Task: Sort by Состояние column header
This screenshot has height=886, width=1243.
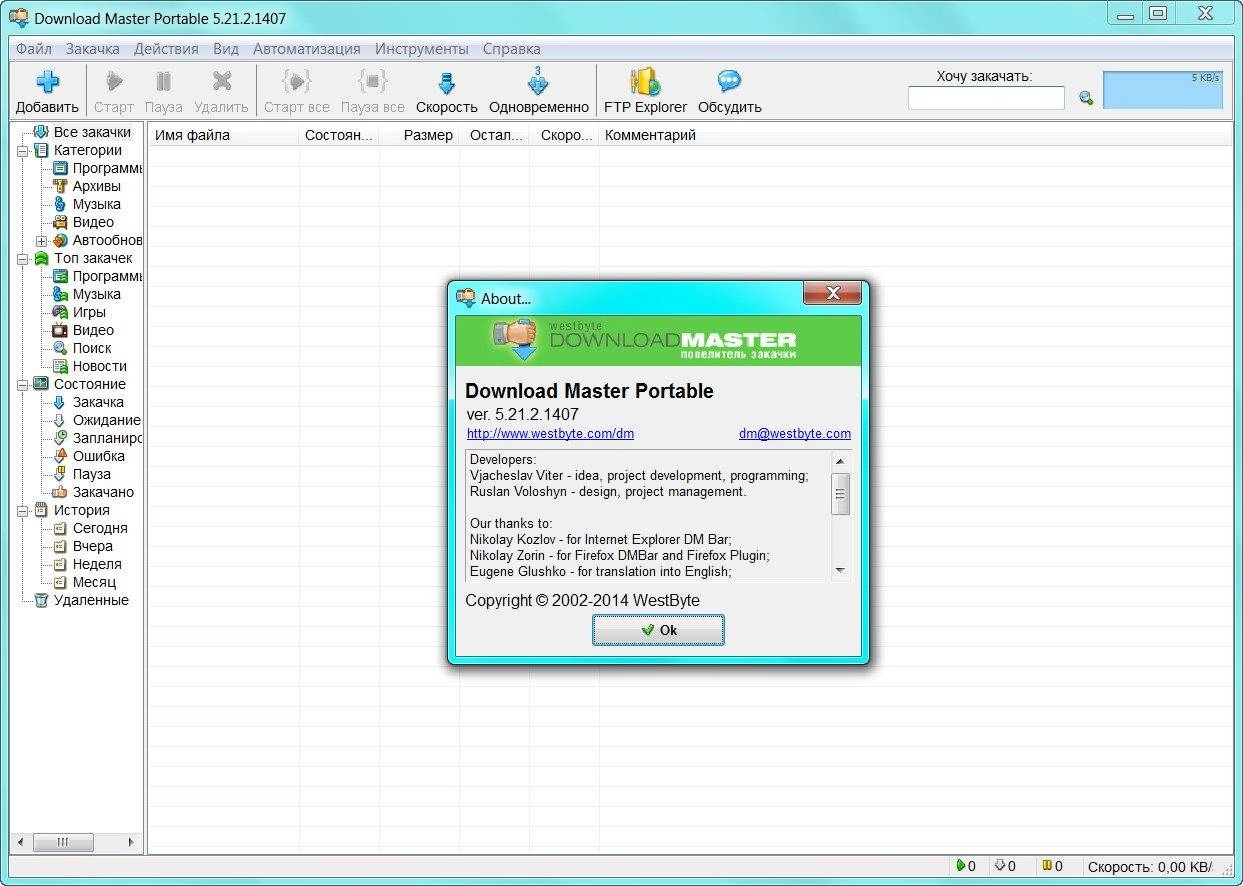Action: coord(339,135)
